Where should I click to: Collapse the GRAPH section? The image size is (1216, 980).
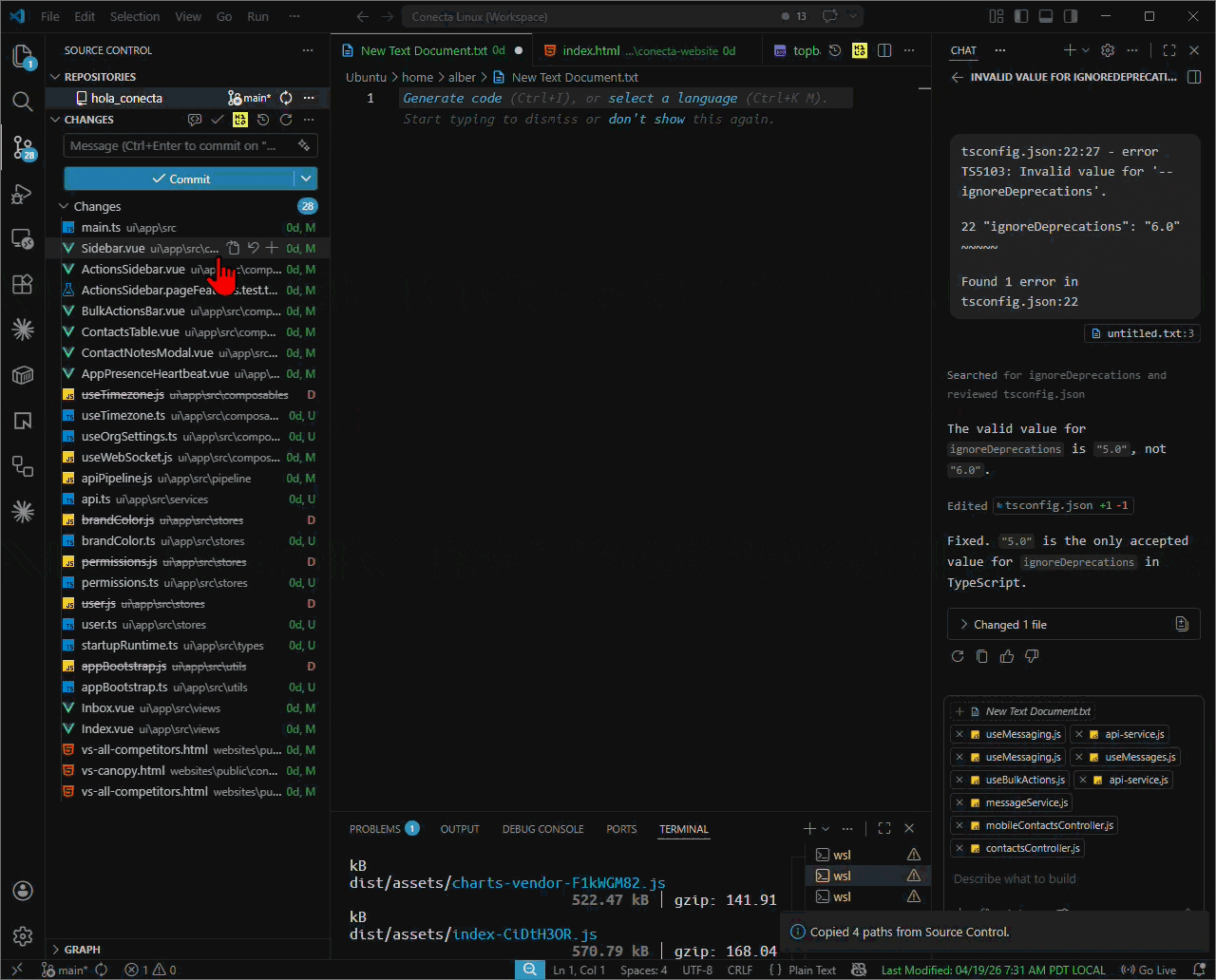57,949
